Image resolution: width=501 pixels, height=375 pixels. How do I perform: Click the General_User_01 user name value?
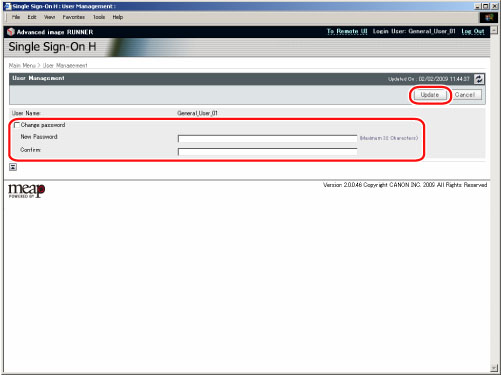tap(197, 113)
